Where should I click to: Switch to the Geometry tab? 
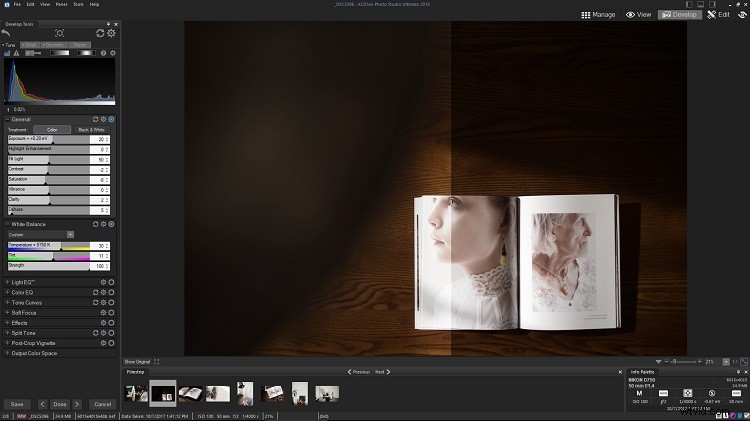pyautogui.click(x=54, y=44)
